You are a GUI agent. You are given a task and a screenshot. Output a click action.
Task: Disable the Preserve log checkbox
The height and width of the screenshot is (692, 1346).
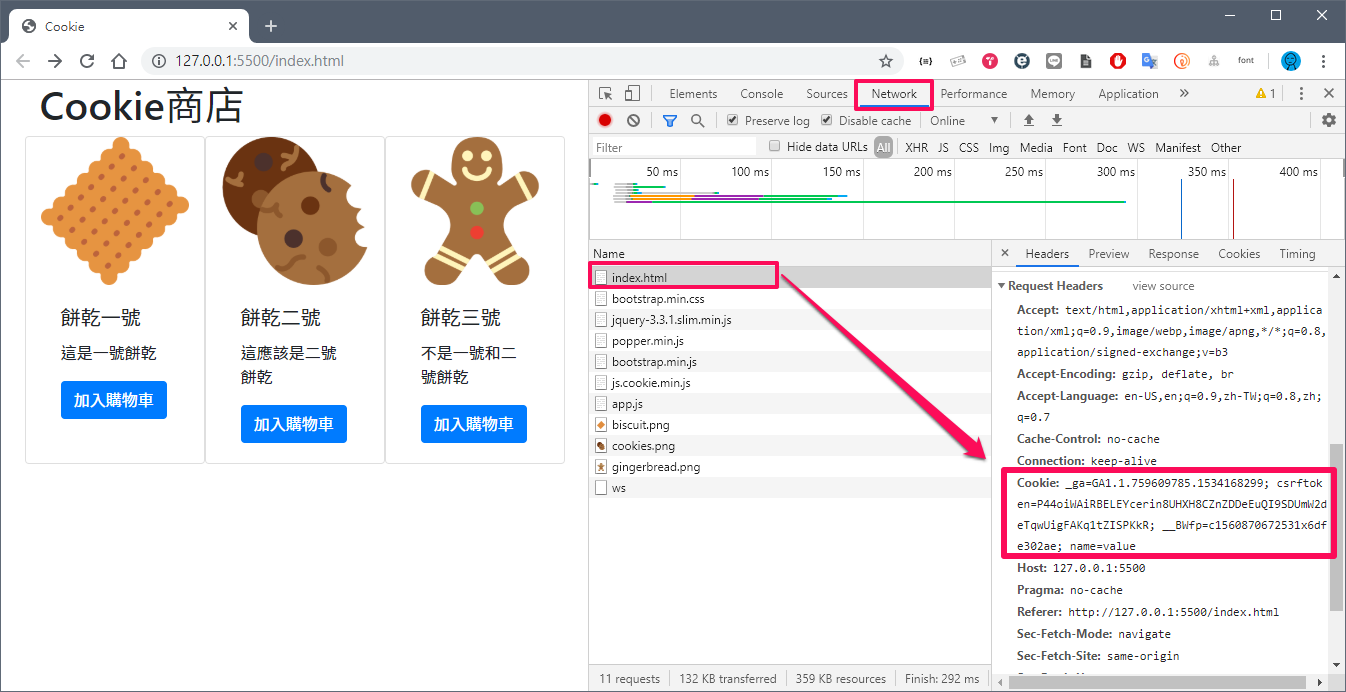point(733,121)
